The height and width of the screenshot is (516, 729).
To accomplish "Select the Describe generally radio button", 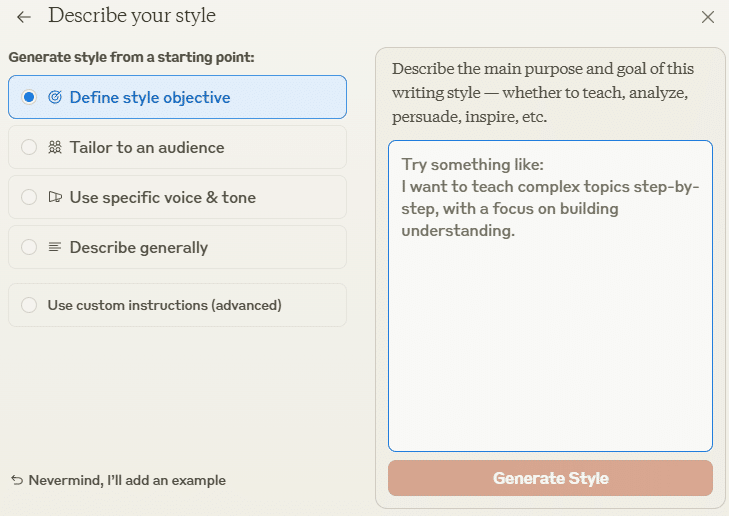I will pyautogui.click(x=29, y=247).
